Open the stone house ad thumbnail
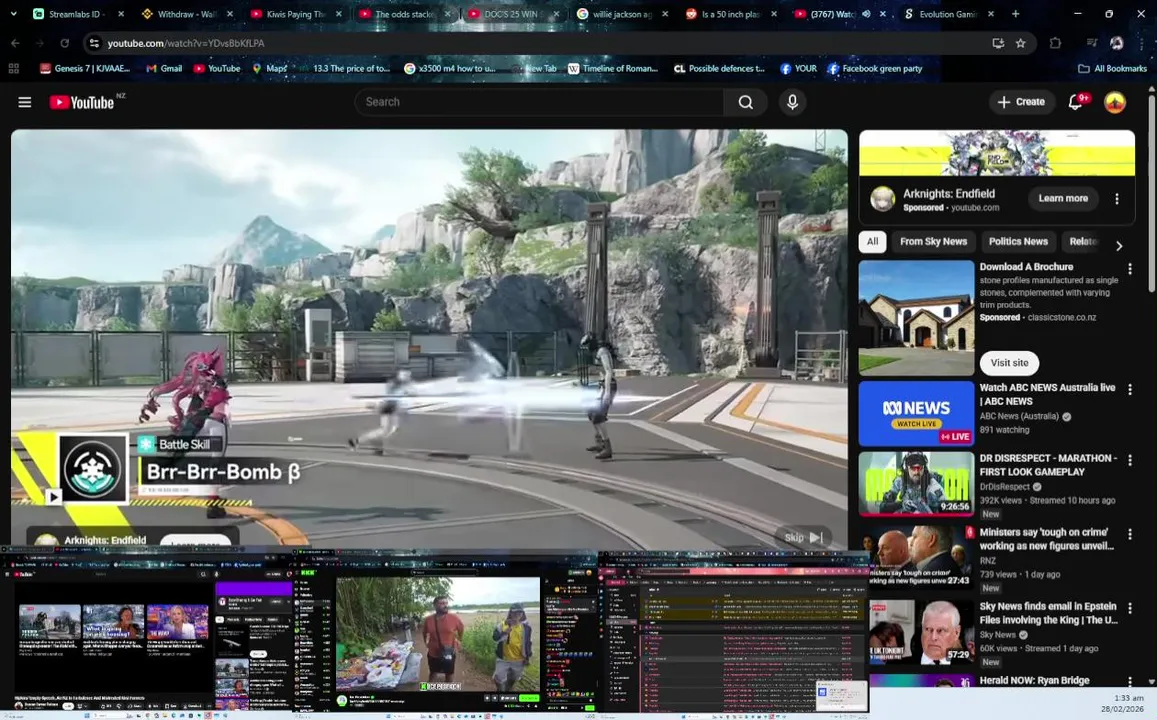 [x=916, y=317]
